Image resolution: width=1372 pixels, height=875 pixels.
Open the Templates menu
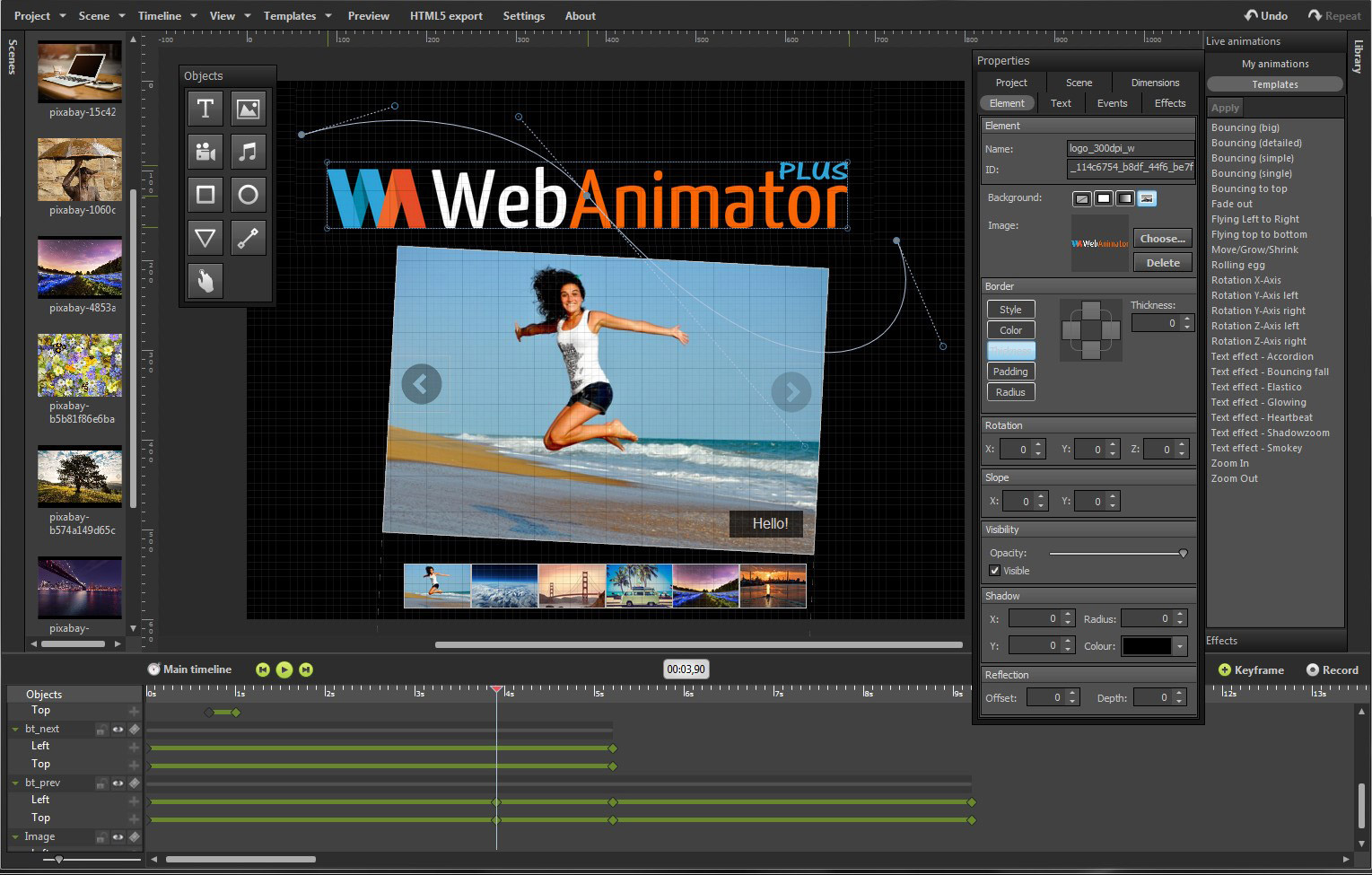tap(297, 16)
